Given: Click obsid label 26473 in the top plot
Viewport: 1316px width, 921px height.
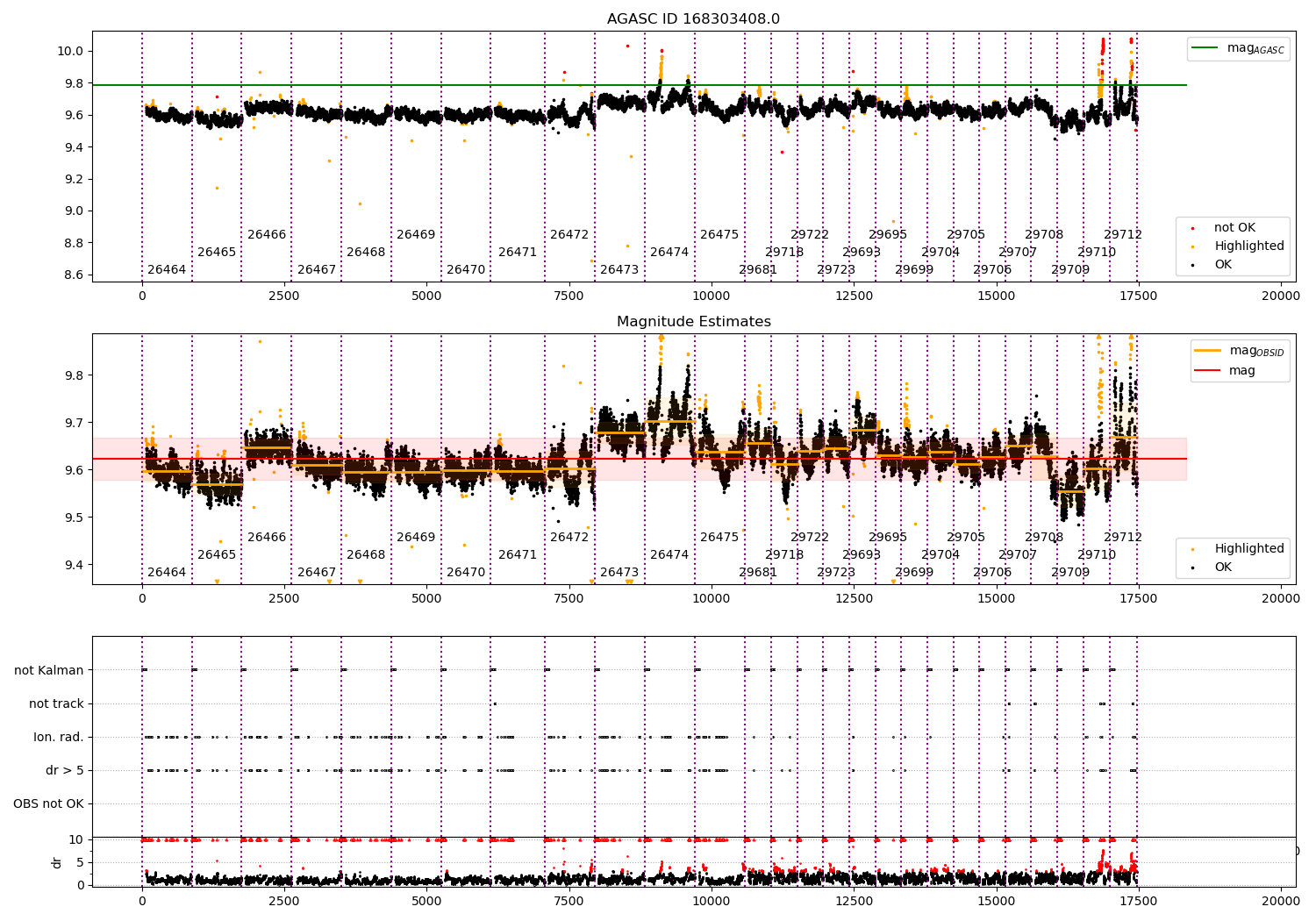Looking at the screenshot, I should pos(619,269).
